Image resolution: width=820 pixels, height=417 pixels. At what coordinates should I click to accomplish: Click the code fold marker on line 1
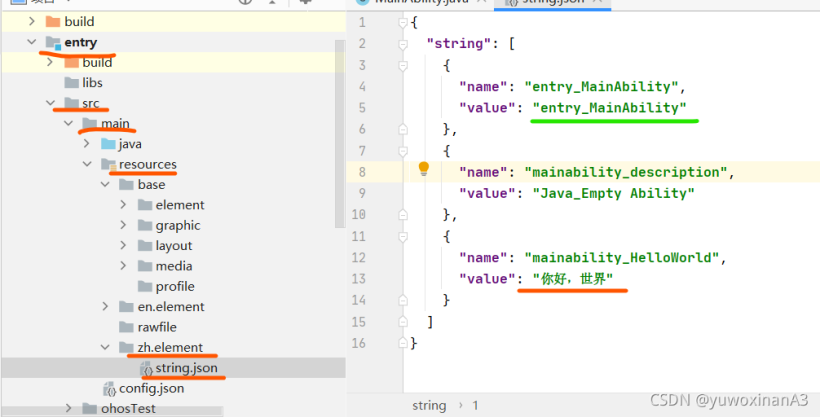[x=403, y=22]
